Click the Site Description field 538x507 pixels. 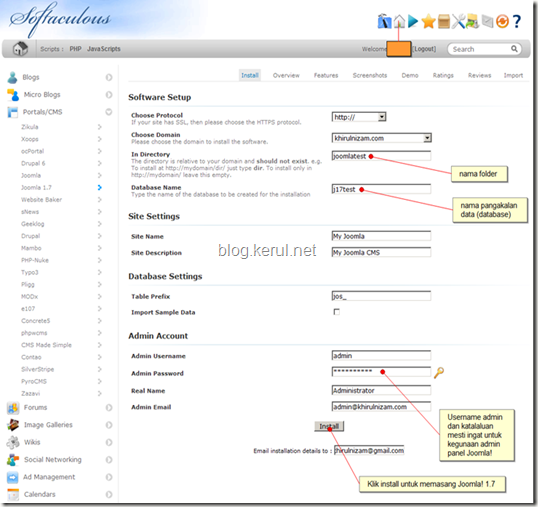tap(381, 252)
